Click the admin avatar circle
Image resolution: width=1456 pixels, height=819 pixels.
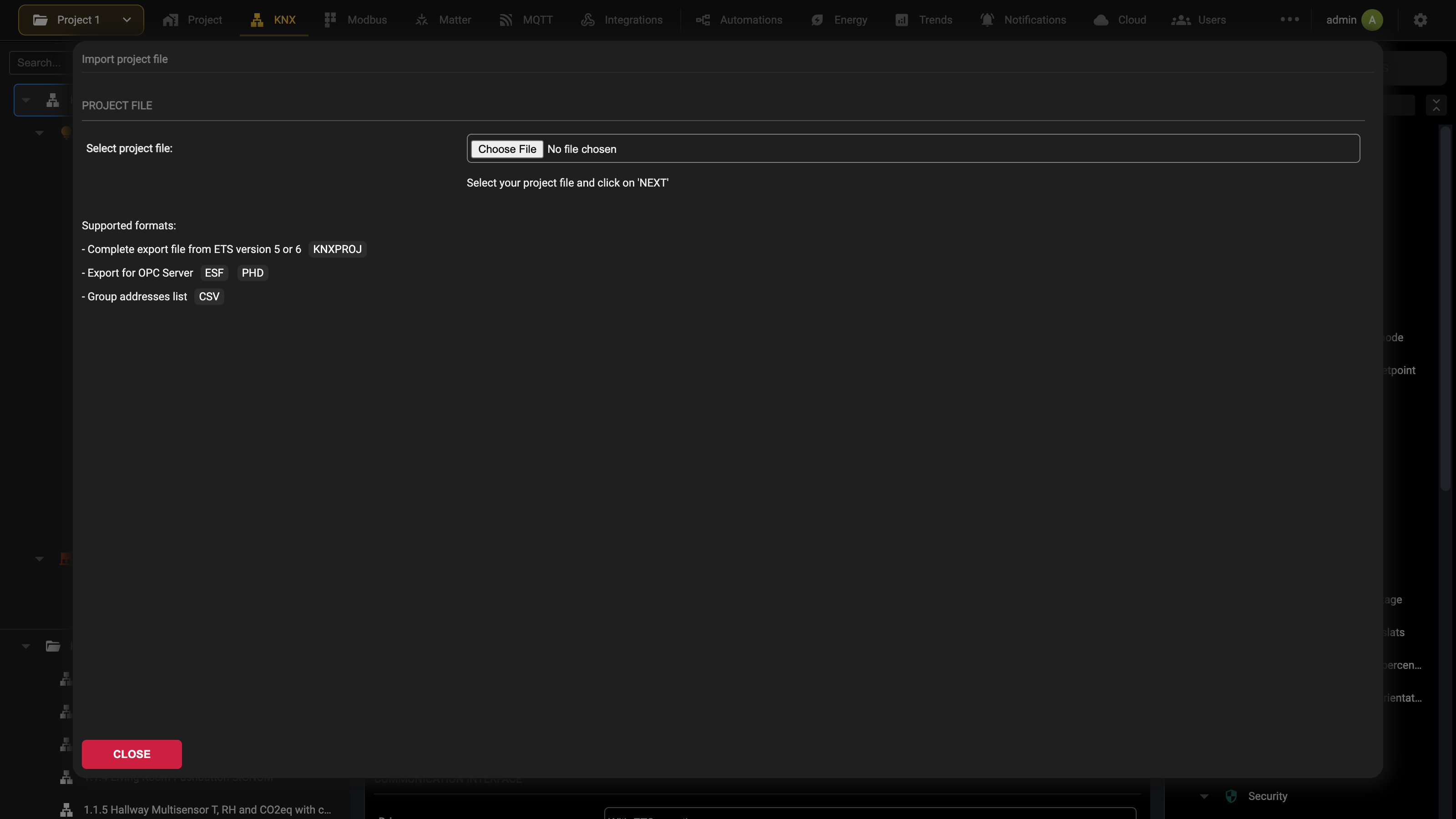coord(1372,20)
